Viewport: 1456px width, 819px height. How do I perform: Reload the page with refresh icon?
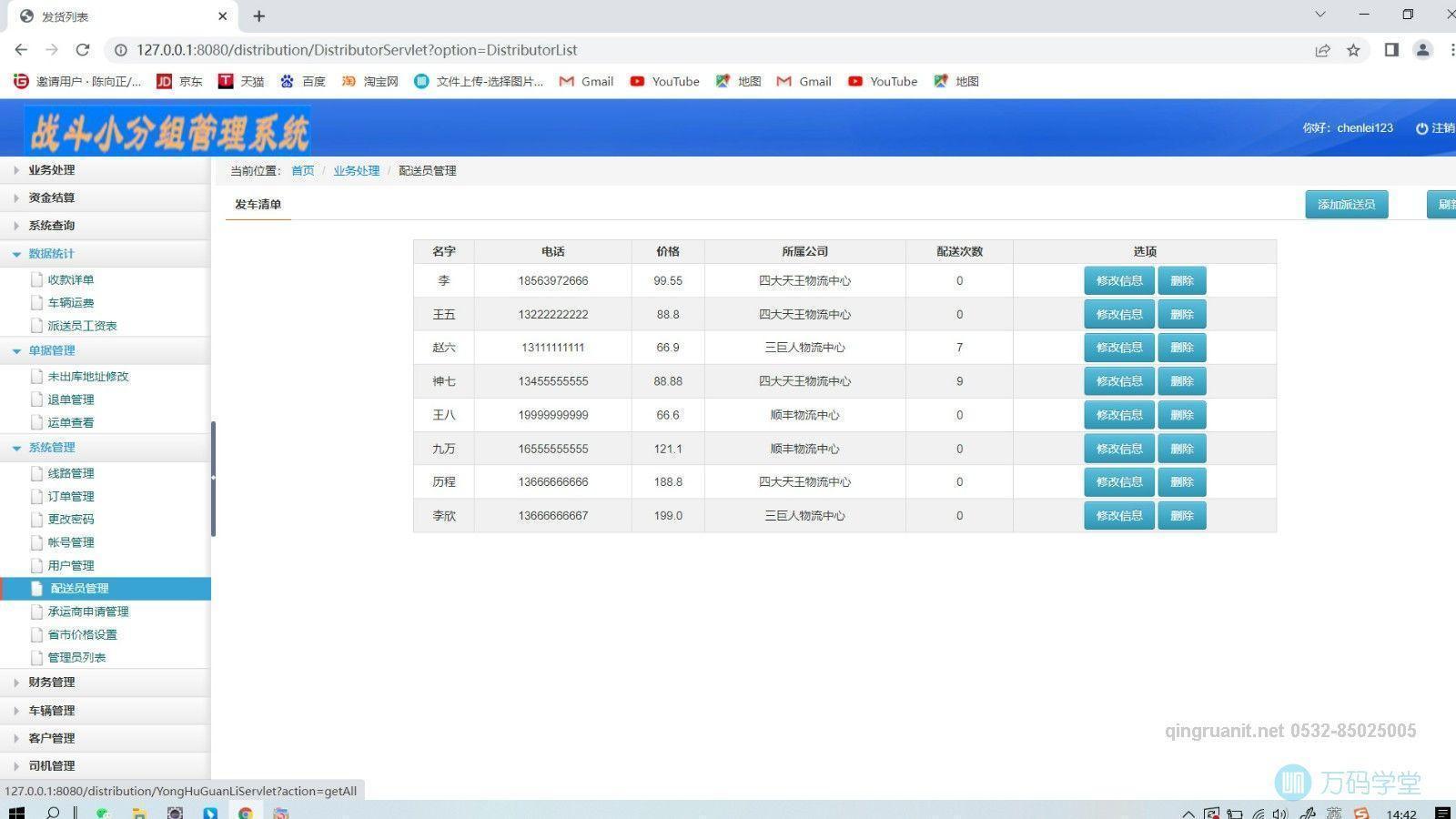[83, 50]
